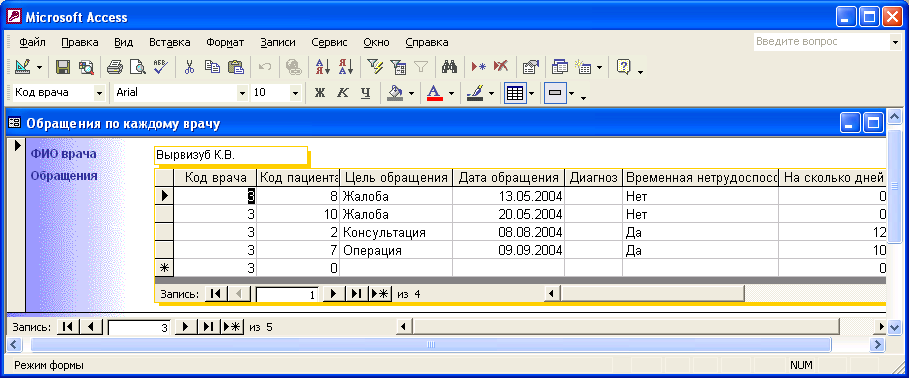Click the Консультация cell

coord(396,232)
